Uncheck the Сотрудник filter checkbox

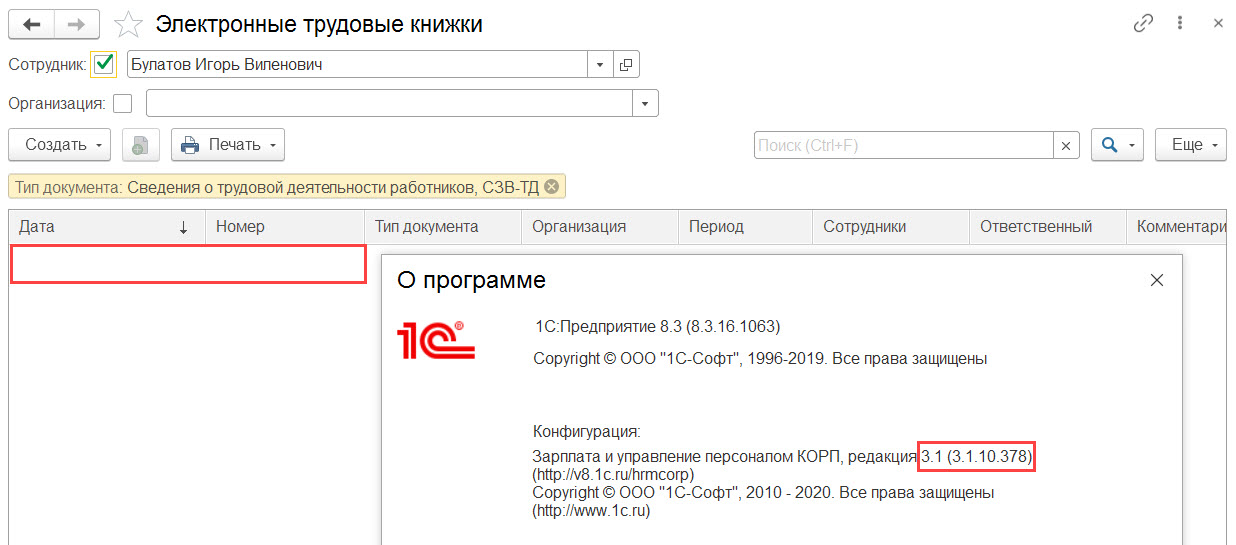(104, 65)
